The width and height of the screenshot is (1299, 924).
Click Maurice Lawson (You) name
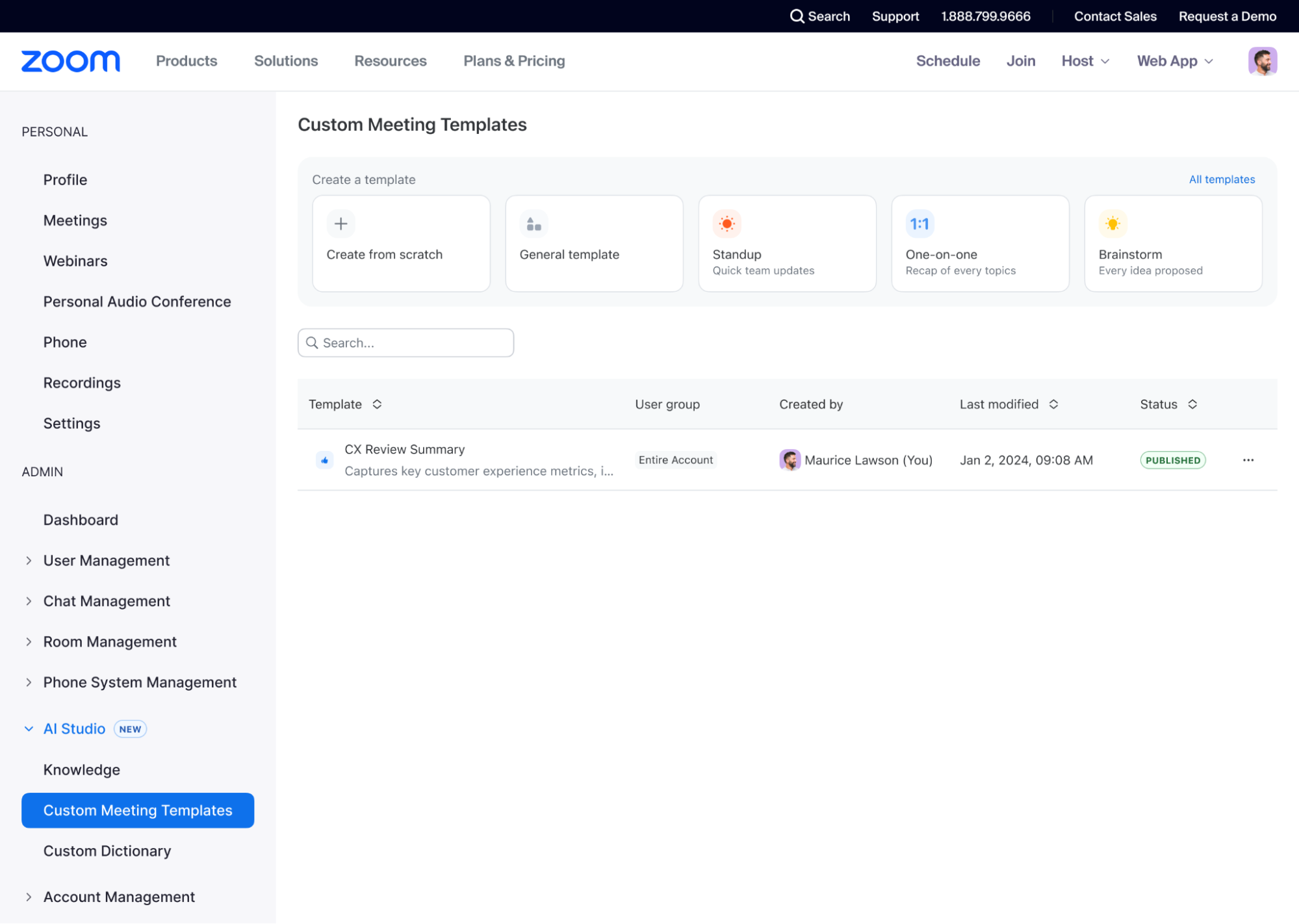868,461
